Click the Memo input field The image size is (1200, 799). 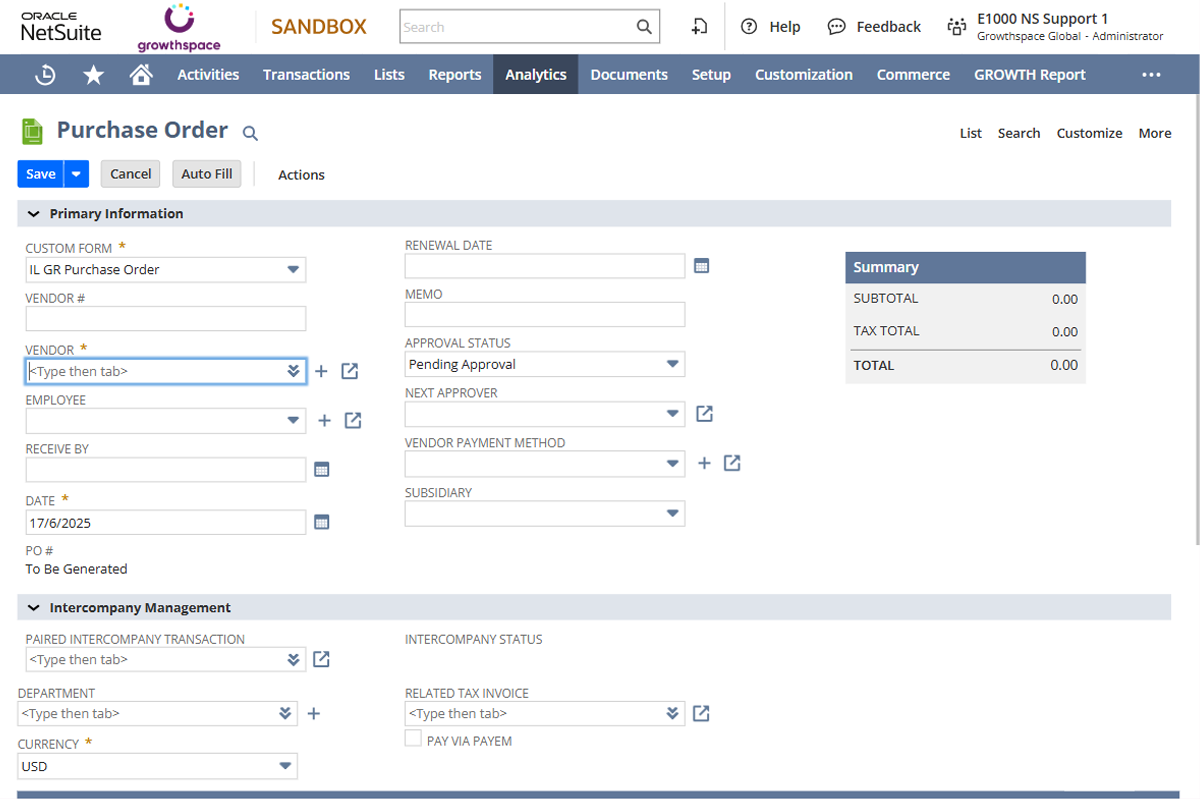(x=545, y=315)
